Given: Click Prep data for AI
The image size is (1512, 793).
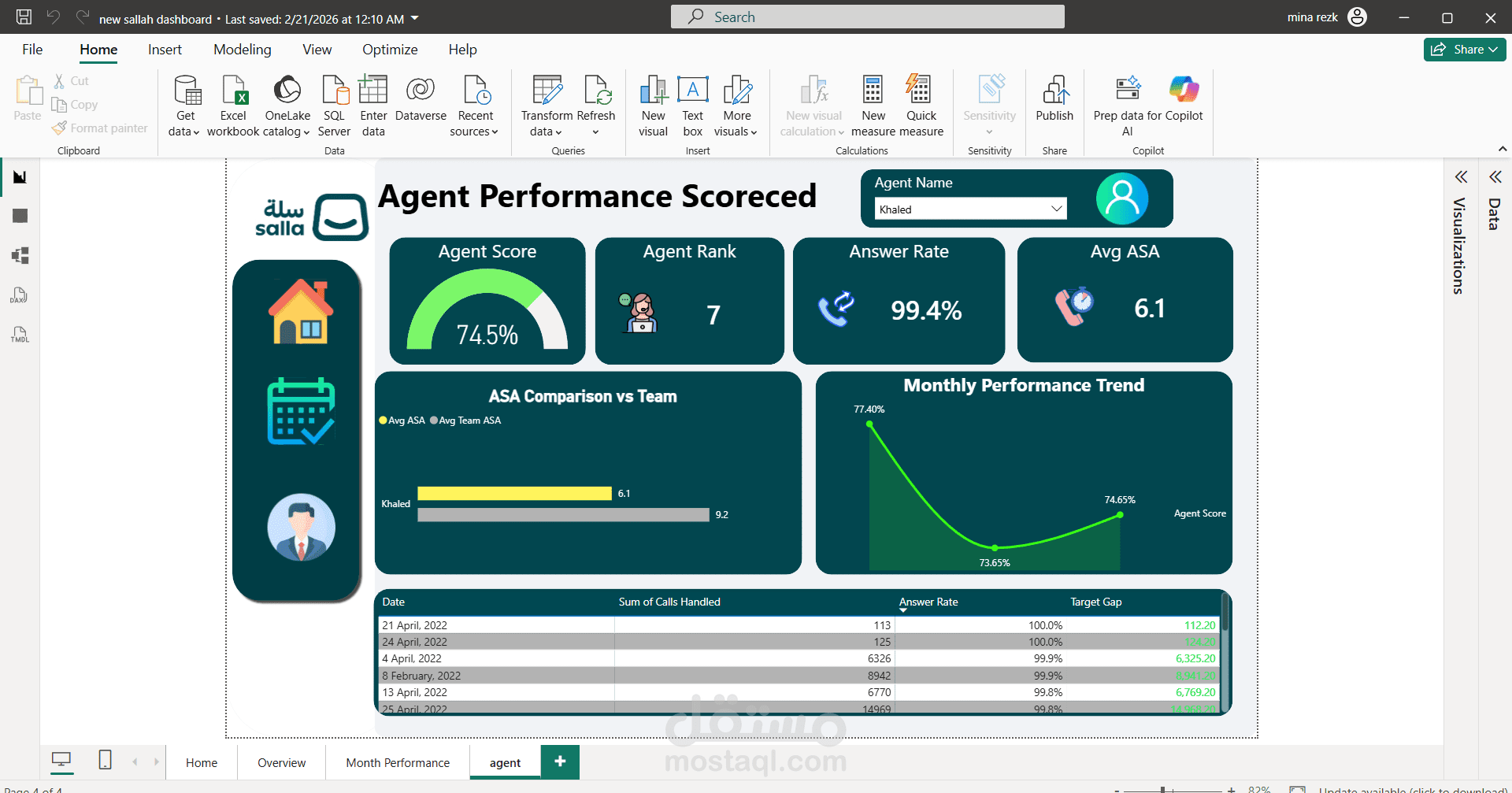Looking at the screenshot, I should click(1128, 106).
